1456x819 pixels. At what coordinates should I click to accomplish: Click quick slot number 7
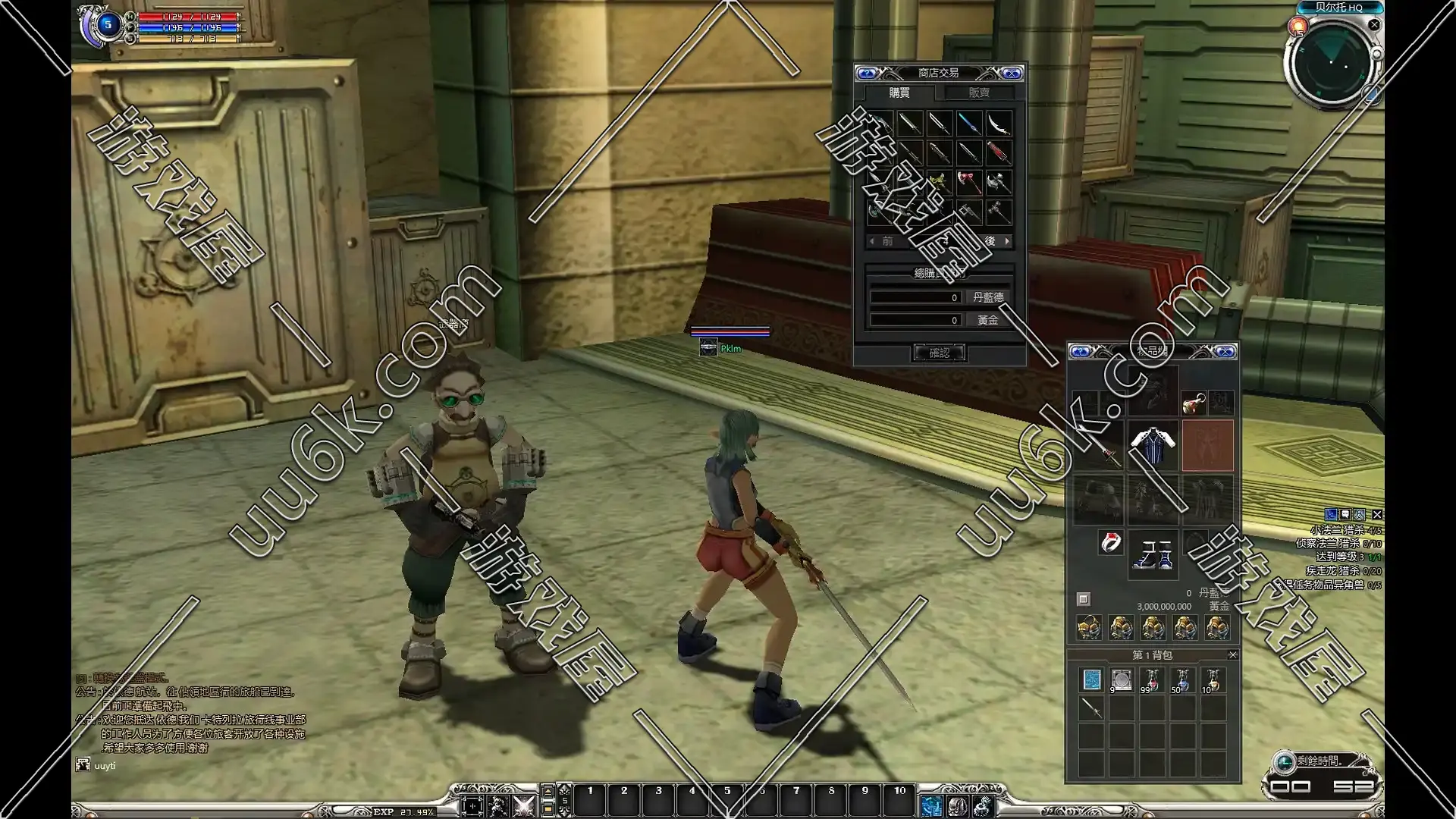pyautogui.click(x=796, y=801)
